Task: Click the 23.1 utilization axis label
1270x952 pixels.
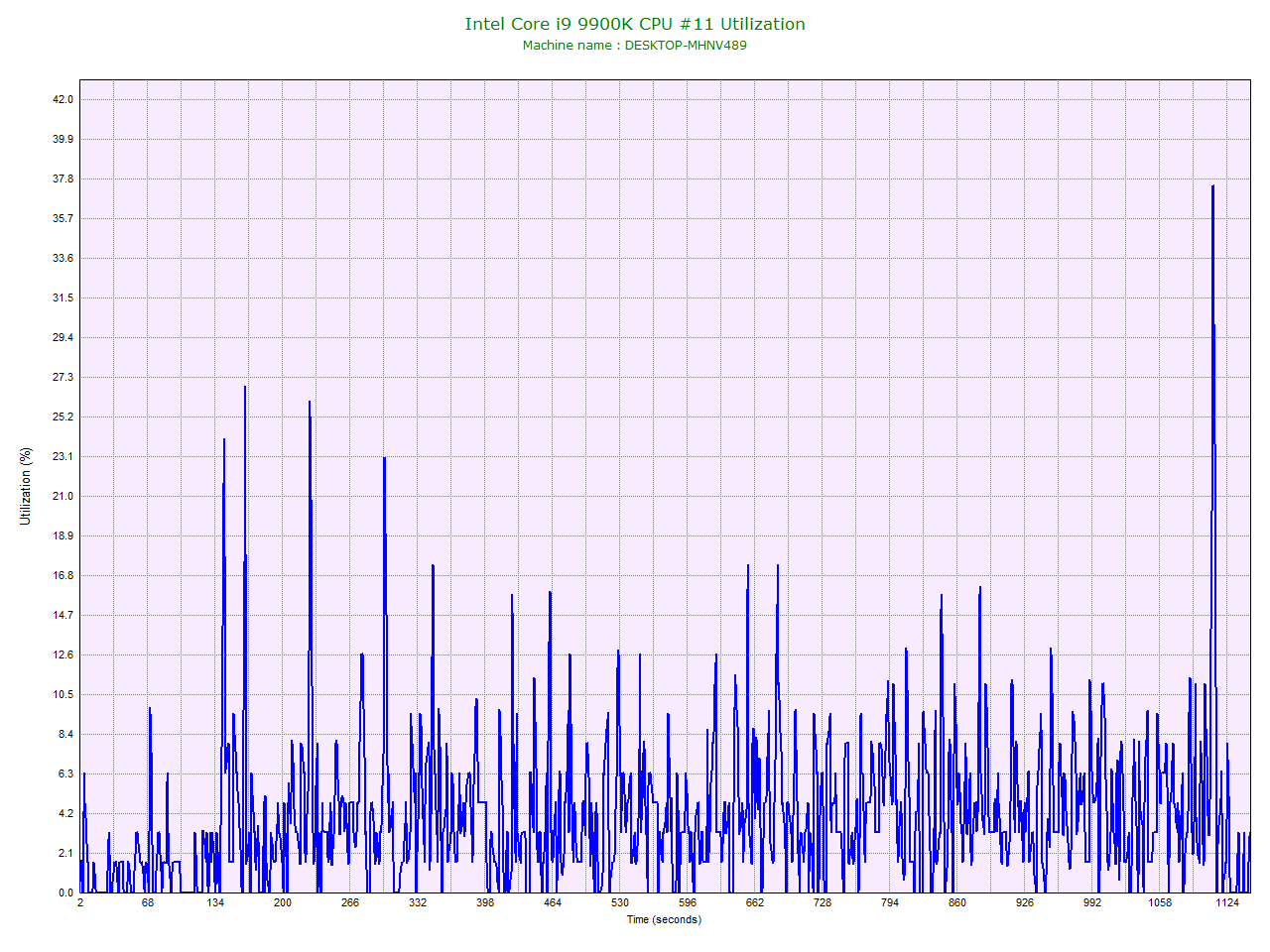Action: [63, 456]
